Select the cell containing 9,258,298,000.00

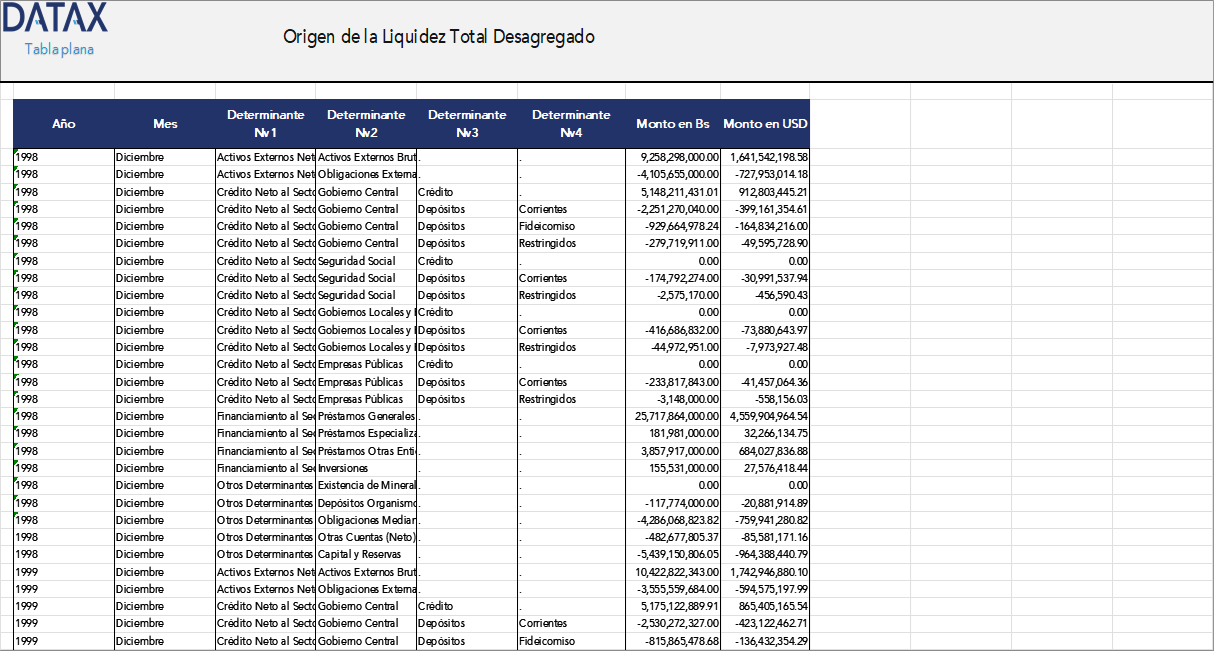point(669,157)
